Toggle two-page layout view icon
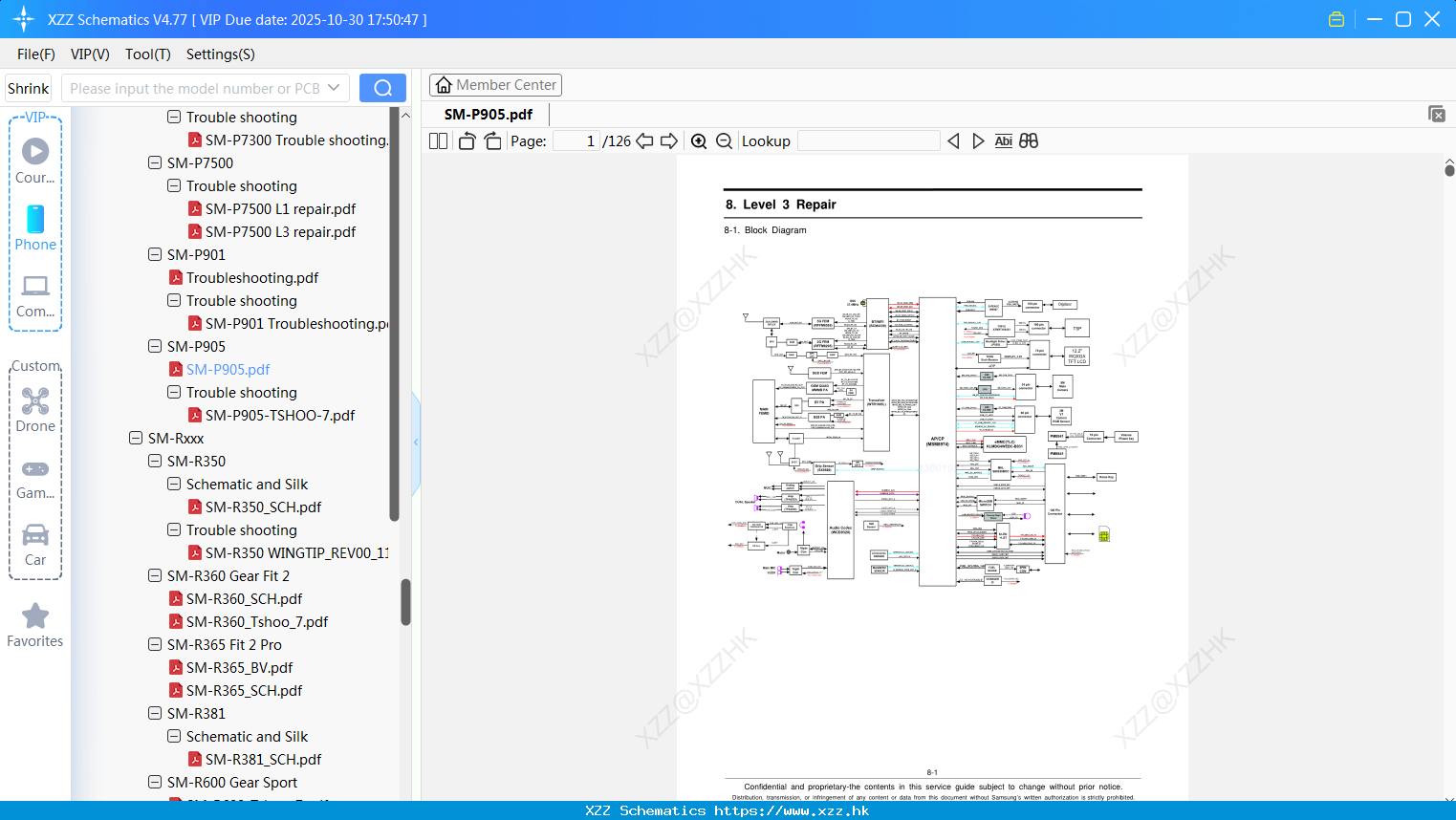This screenshot has height=820, width=1456. pyautogui.click(x=439, y=140)
